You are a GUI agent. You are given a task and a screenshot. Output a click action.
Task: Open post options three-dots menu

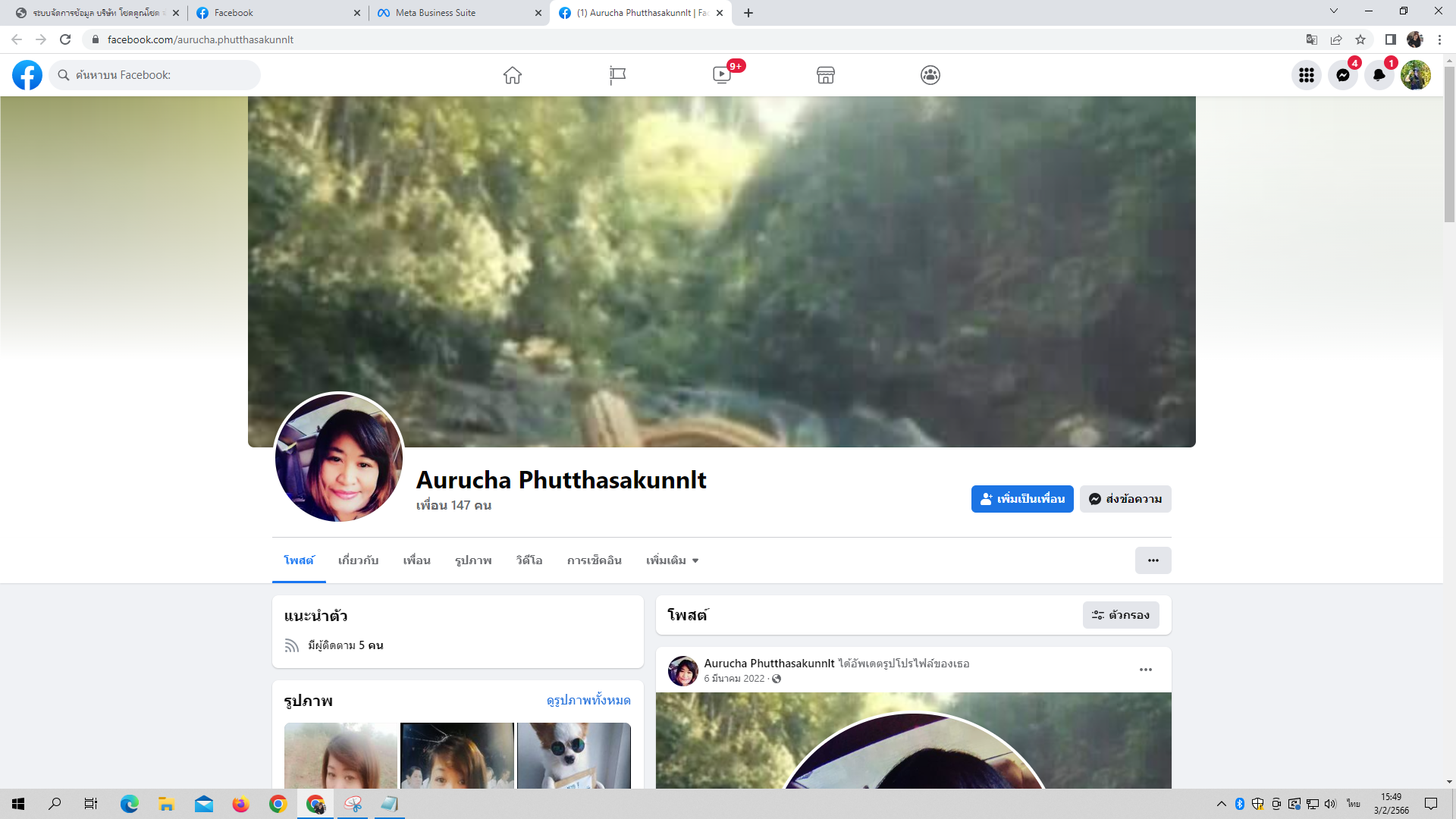pyautogui.click(x=1145, y=670)
